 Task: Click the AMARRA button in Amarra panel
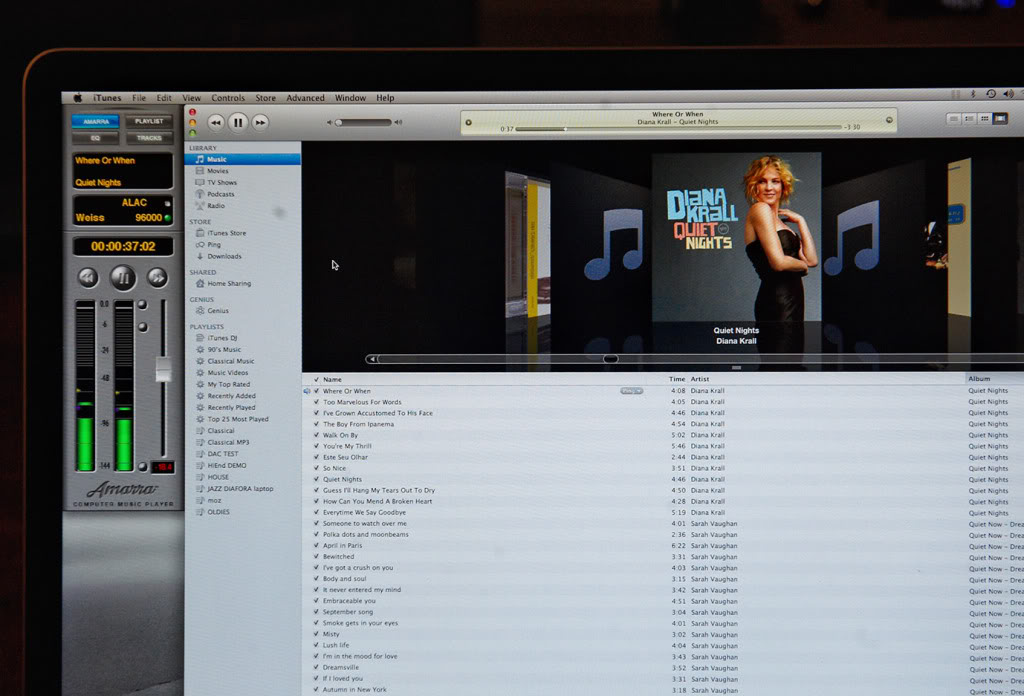(95, 121)
